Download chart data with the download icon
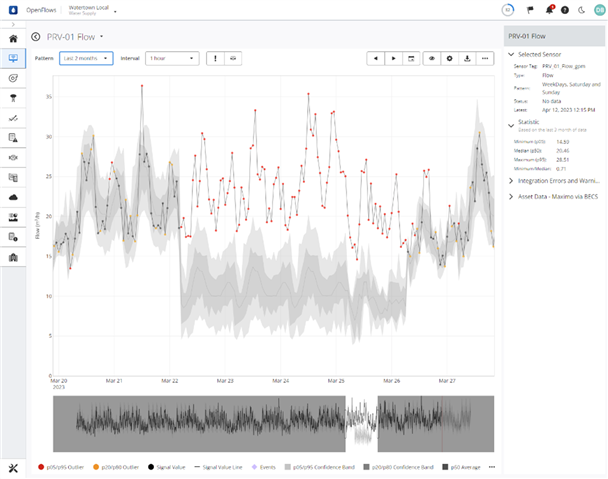 tap(467, 58)
